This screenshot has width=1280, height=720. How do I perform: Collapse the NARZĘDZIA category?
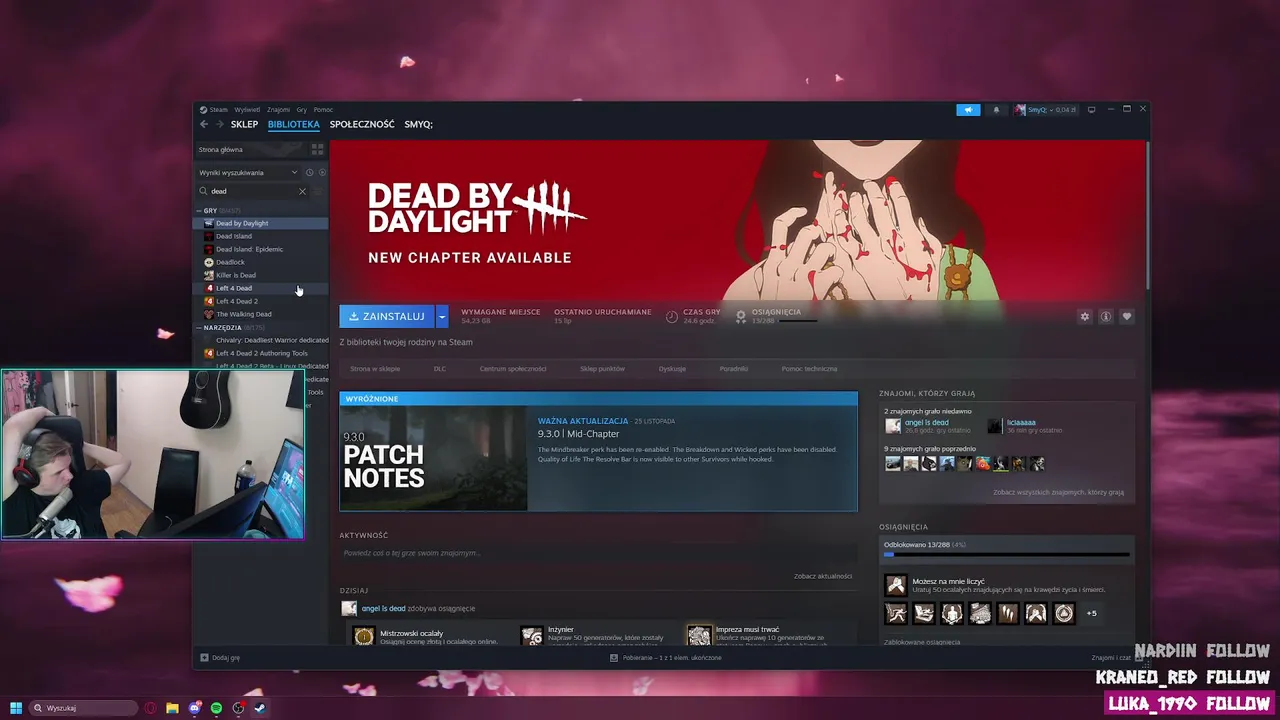(x=199, y=328)
